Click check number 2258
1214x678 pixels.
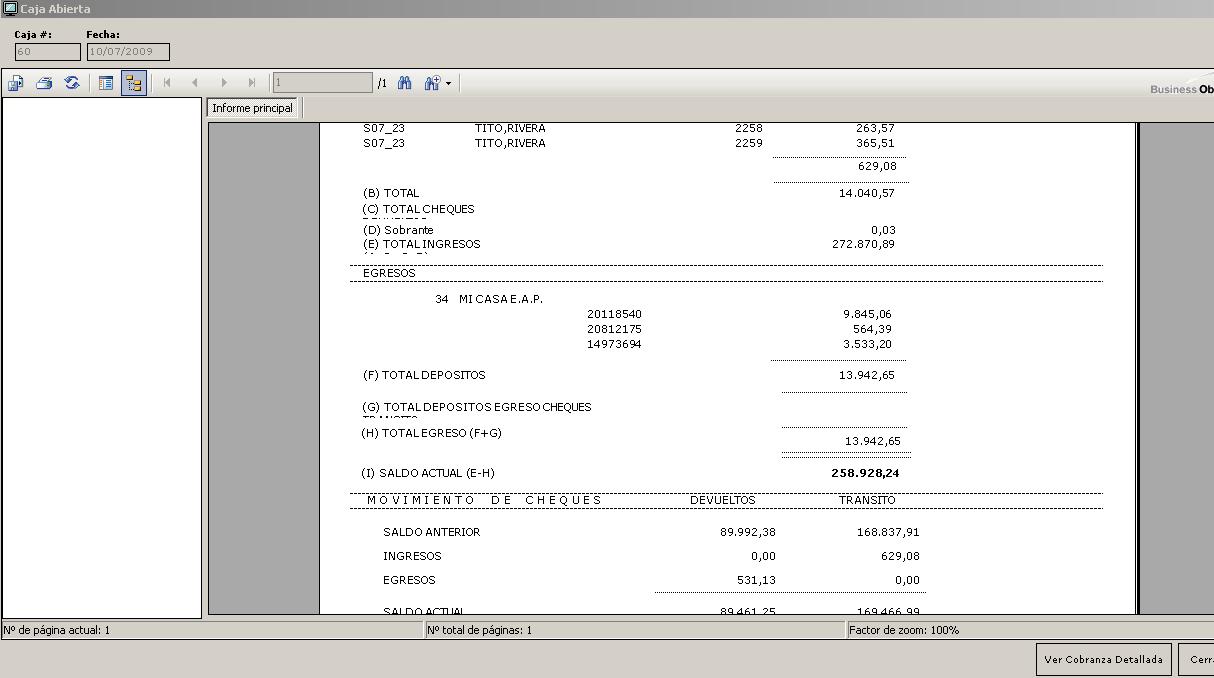pyautogui.click(x=748, y=128)
